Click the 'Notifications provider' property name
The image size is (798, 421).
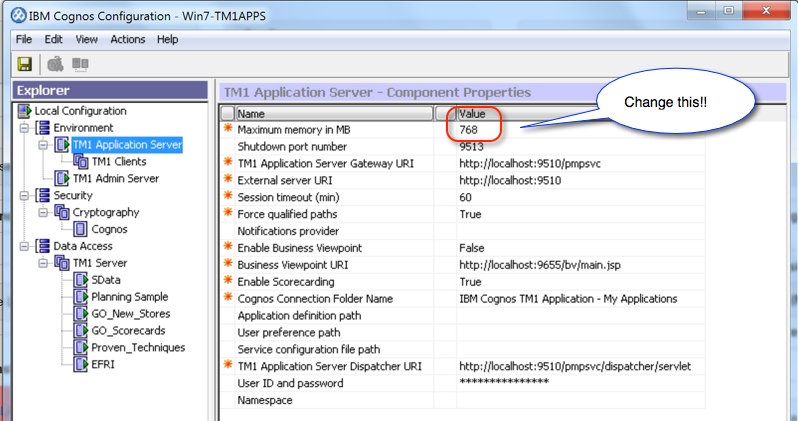288,231
